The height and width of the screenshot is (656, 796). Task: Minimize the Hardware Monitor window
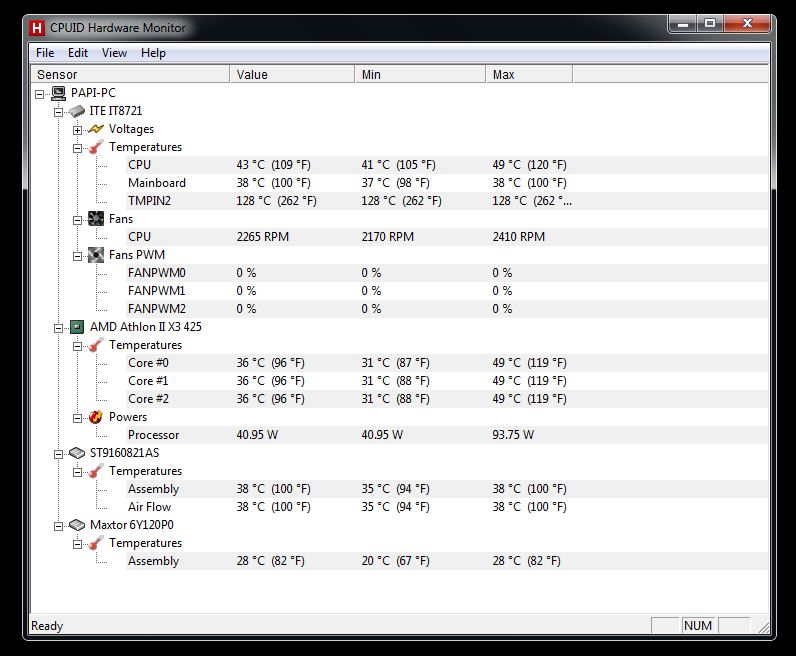point(683,23)
